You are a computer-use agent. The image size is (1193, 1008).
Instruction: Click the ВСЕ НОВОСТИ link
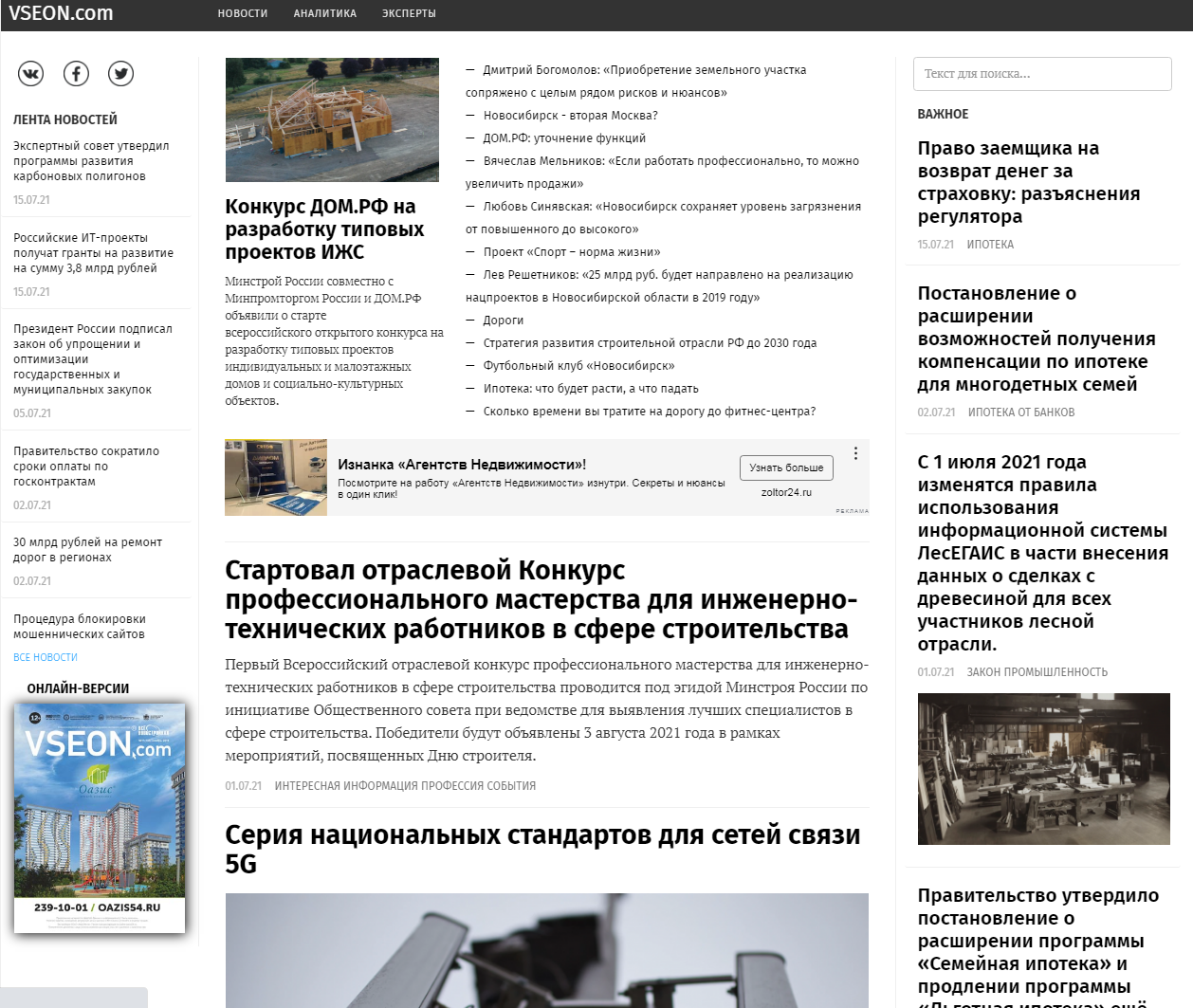46,657
